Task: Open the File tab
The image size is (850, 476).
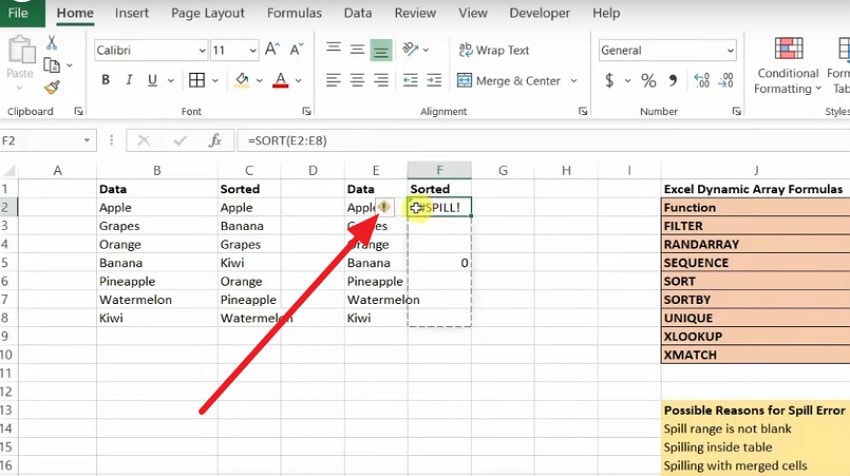Action: 18,13
